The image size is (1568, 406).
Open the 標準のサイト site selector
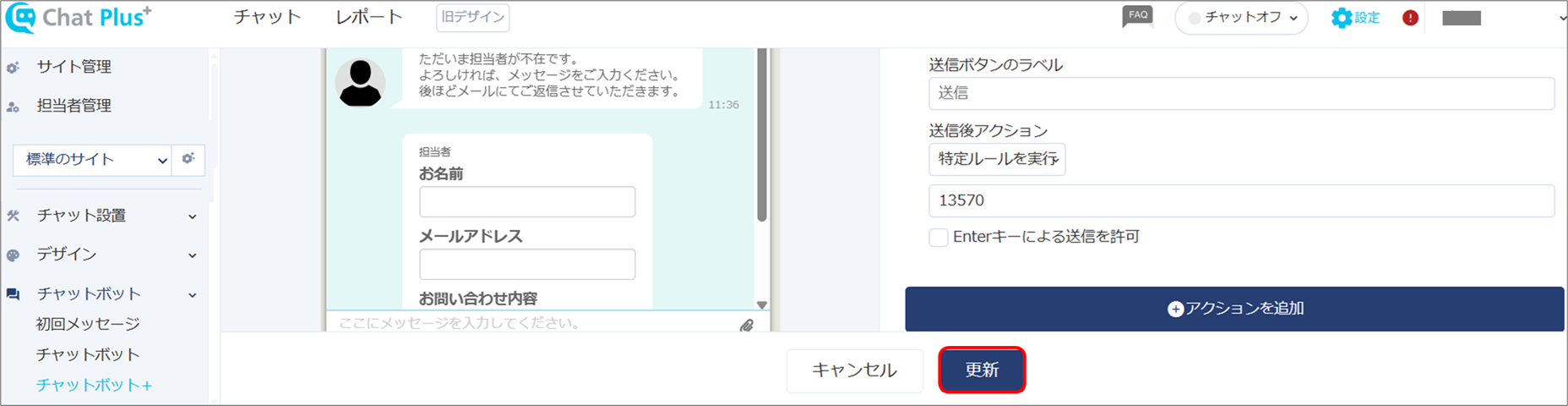(92, 159)
